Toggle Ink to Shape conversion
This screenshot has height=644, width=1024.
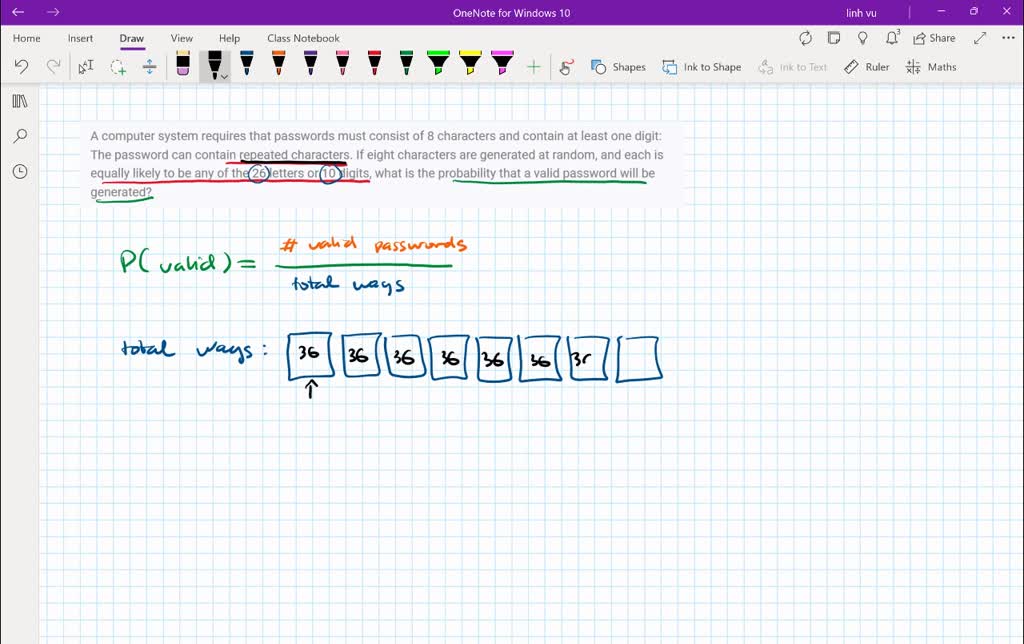click(x=701, y=67)
